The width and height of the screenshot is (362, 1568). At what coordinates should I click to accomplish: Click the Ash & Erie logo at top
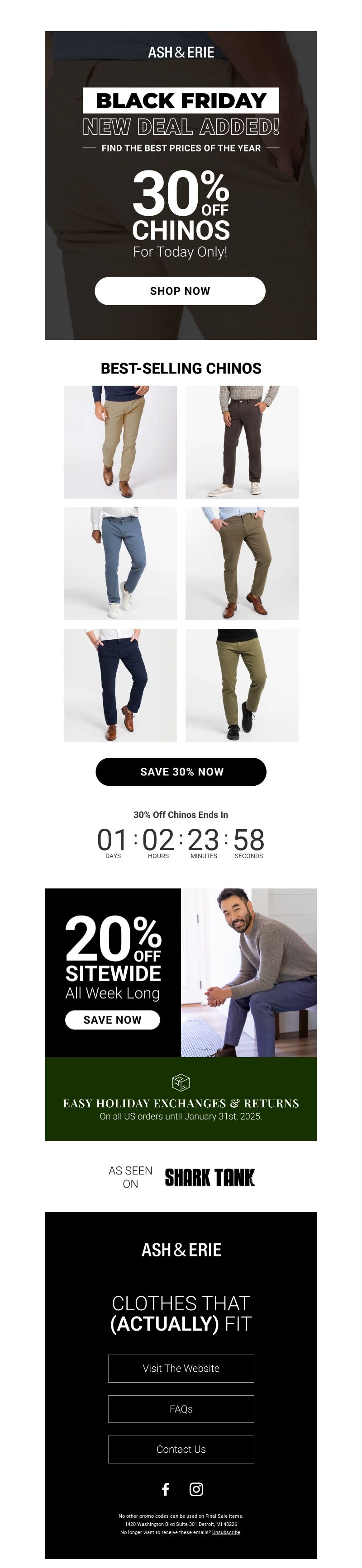point(181,52)
